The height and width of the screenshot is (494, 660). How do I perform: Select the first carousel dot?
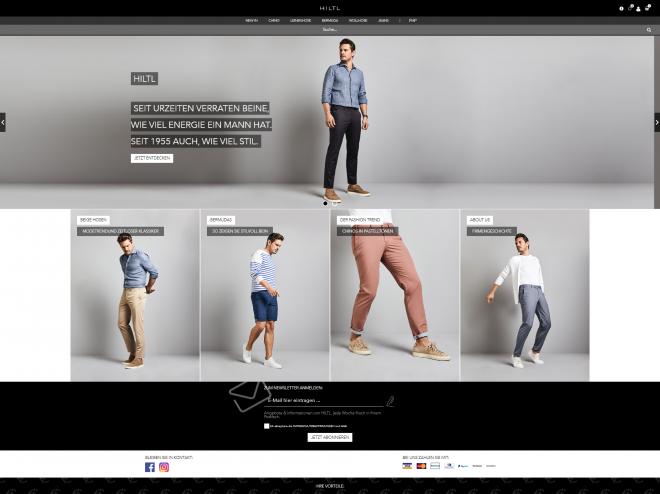(325, 203)
